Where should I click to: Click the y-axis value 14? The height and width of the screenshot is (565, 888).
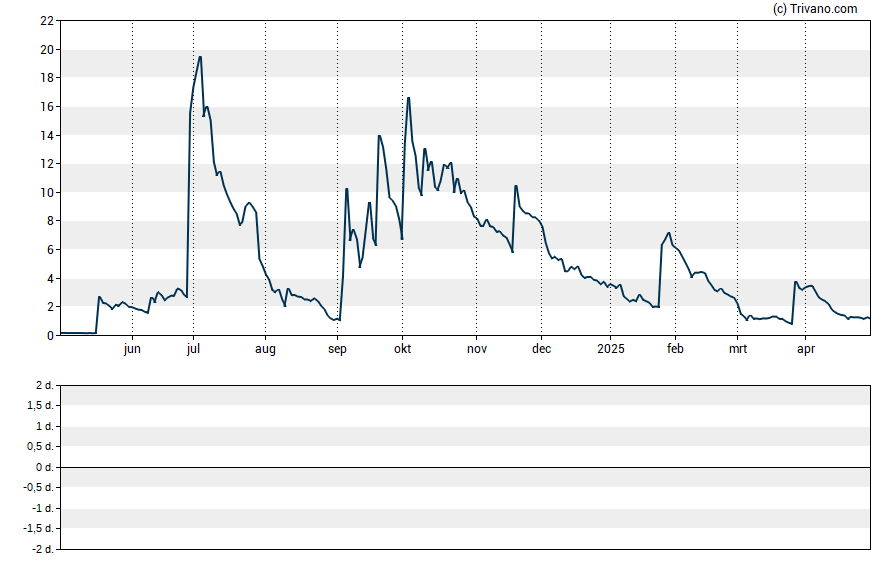(47, 136)
